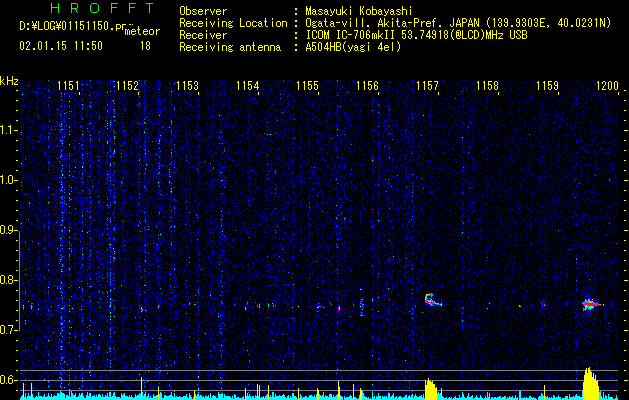Click the ICOM IC-706mkII receiver text
629x400 pixels.
click(x=416, y=35)
